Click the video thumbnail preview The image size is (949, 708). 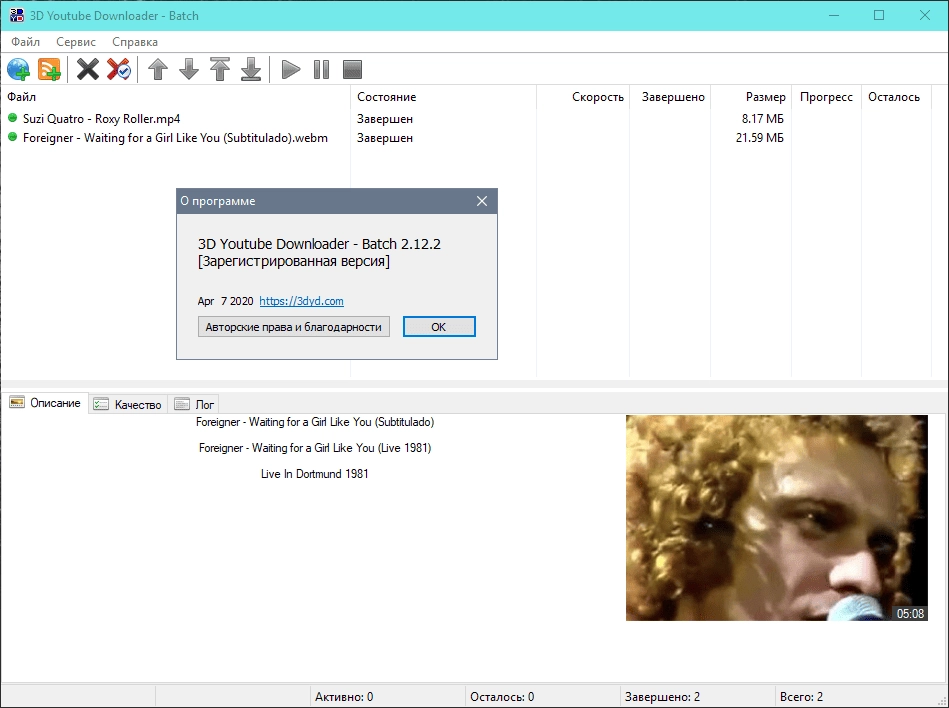tap(777, 517)
